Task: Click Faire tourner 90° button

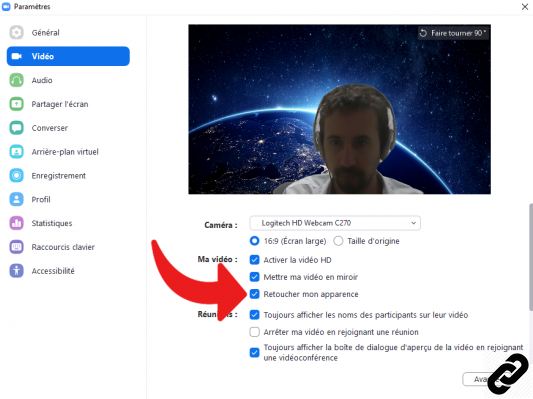Action: (x=453, y=33)
